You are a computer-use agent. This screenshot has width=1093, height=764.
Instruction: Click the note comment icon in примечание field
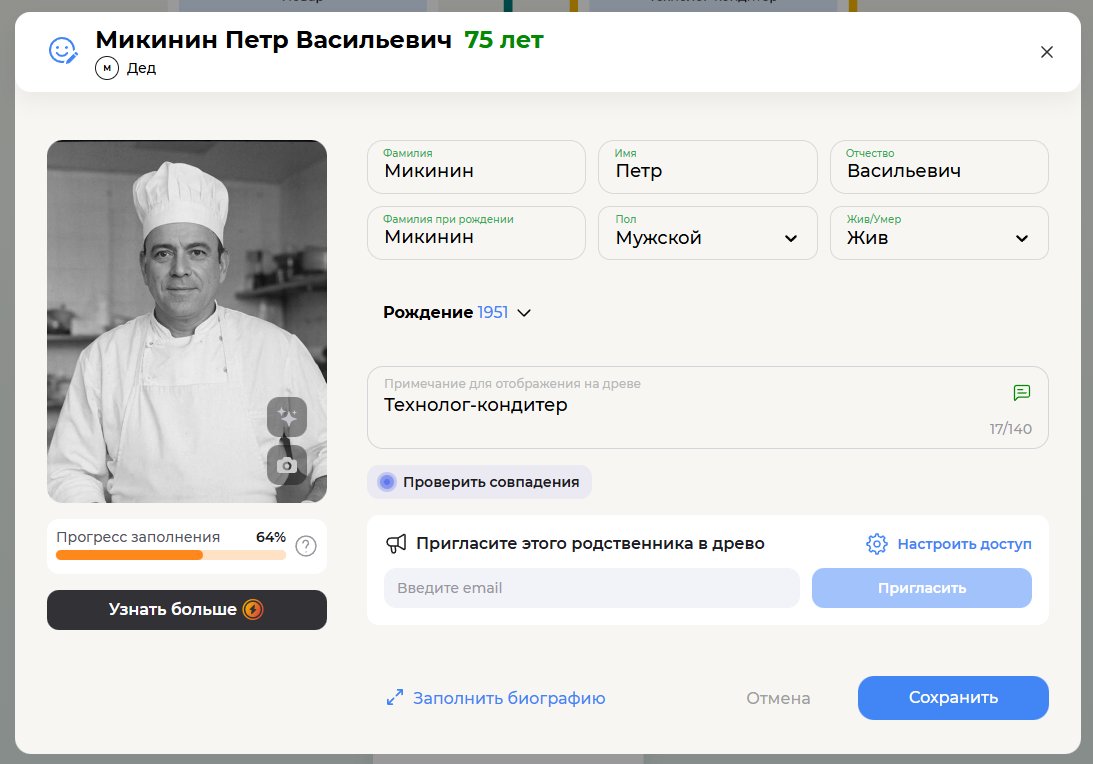[1021, 392]
